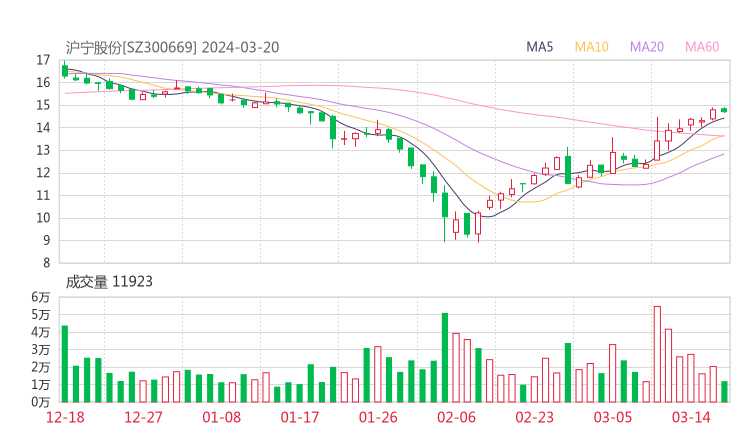The image size is (740, 440).
Task: Click the volume axis label 3万
Action: (x=41, y=350)
